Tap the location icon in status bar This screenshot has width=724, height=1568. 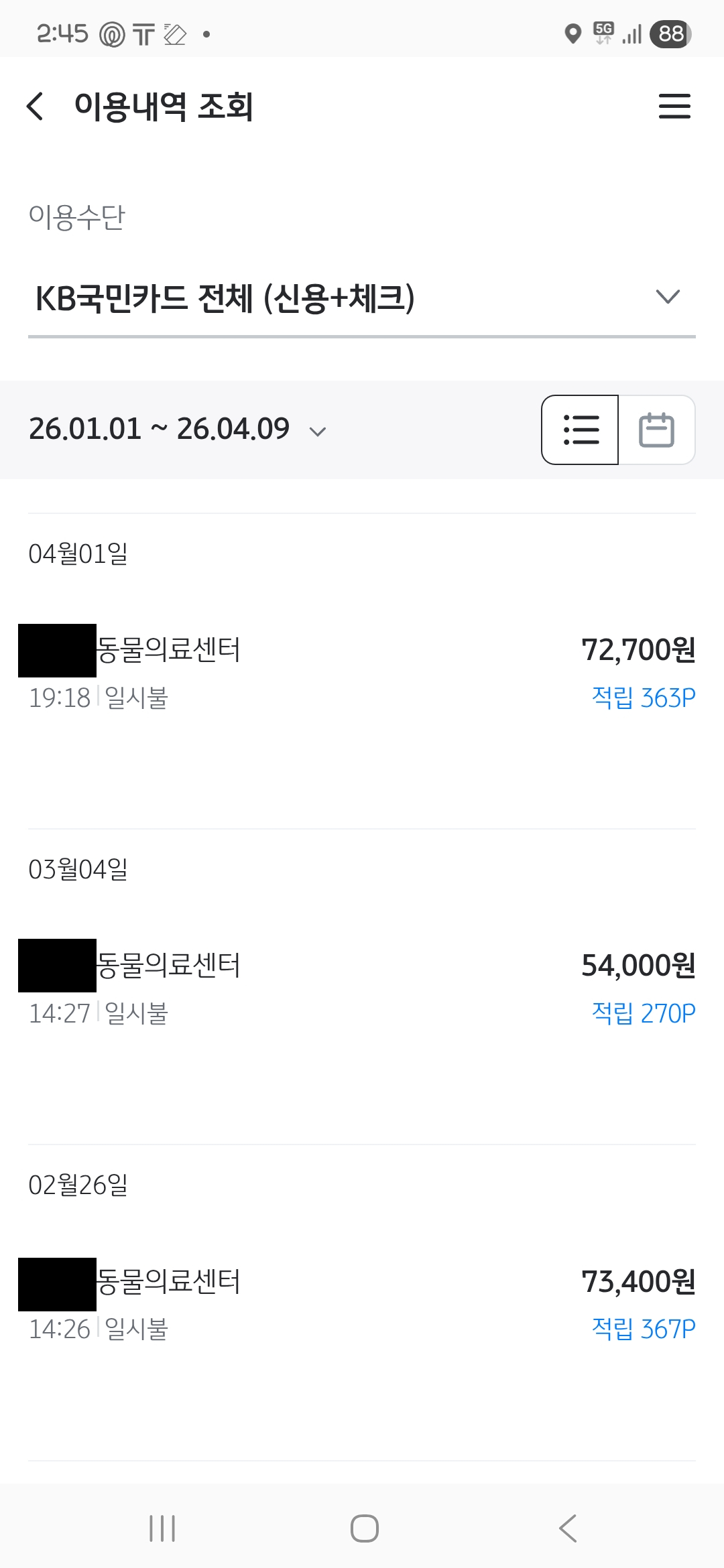(x=572, y=34)
